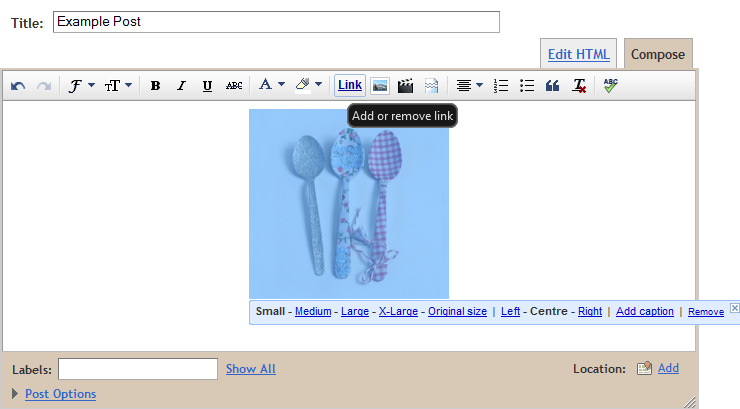The height and width of the screenshot is (409, 740).
Task: Expand Post Options with the triangle
Action: [15, 393]
